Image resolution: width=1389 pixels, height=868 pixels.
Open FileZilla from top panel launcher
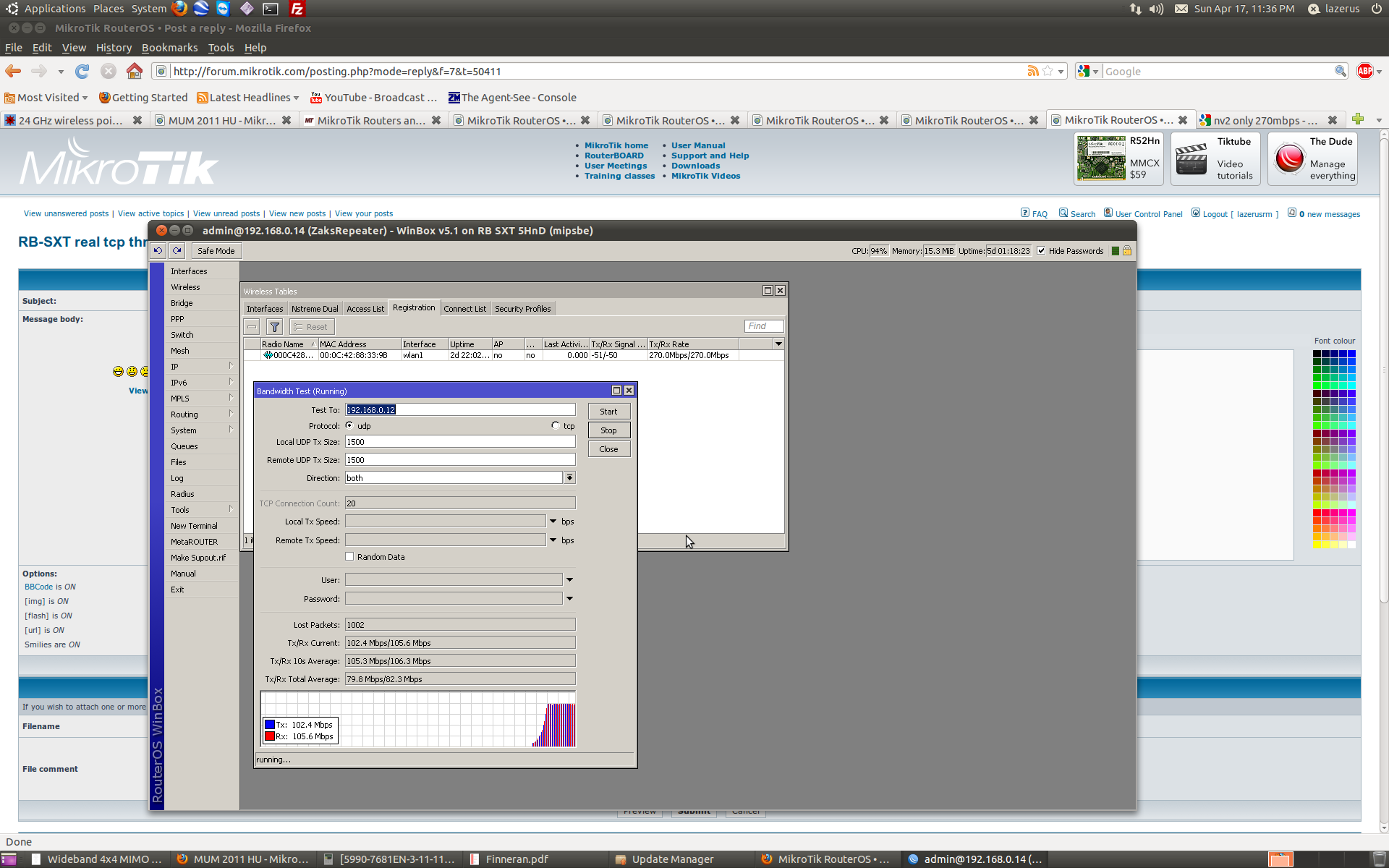[x=297, y=9]
